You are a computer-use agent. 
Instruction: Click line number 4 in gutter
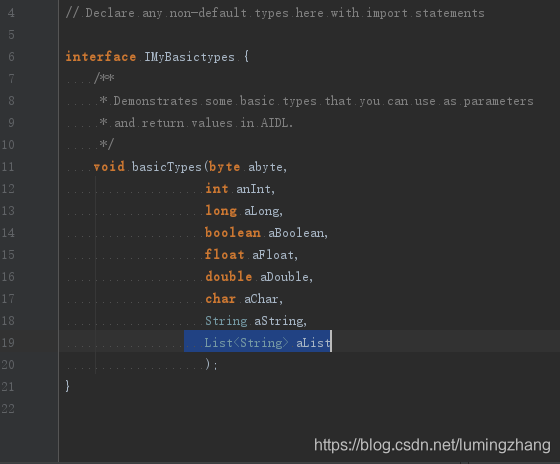click(11, 13)
